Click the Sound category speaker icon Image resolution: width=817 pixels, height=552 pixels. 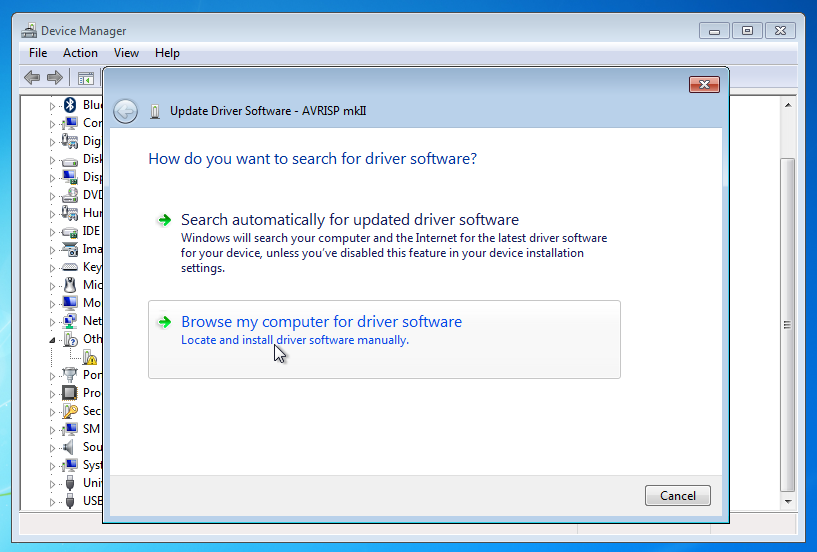coord(70,447)
